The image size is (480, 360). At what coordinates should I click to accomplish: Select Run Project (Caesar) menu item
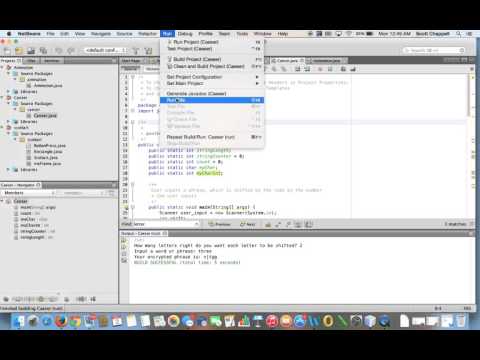[x=212, y=42]
